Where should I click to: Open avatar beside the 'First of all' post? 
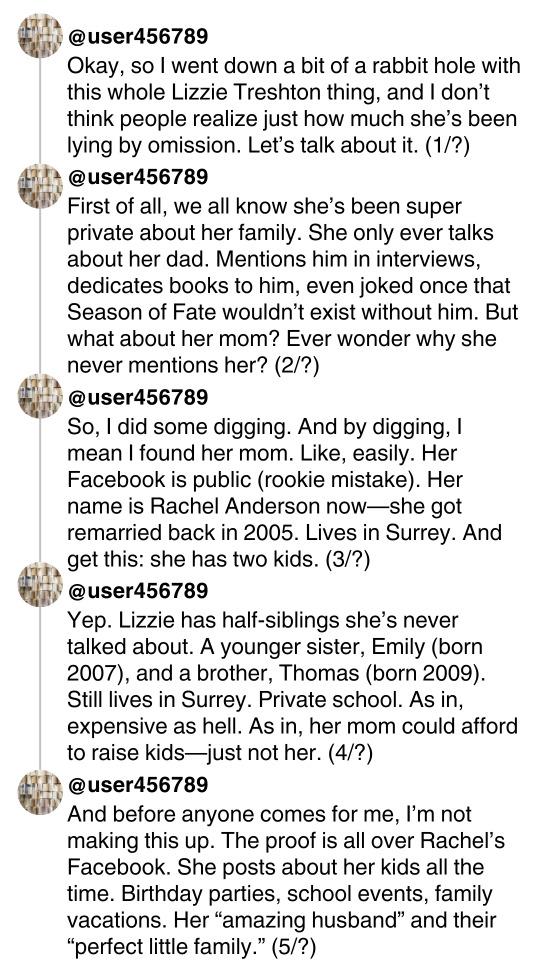(x=40, y=186)
